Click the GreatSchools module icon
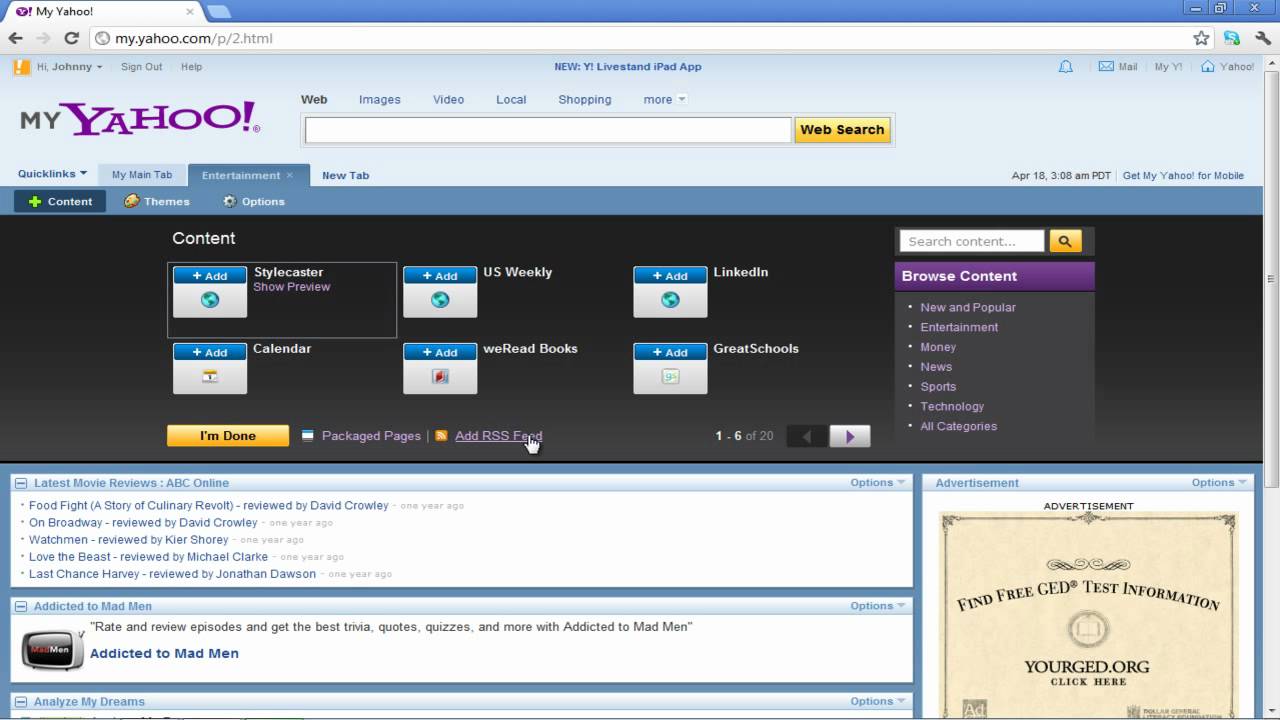This screenshot has width=1280, height=720. pos(670,377)
